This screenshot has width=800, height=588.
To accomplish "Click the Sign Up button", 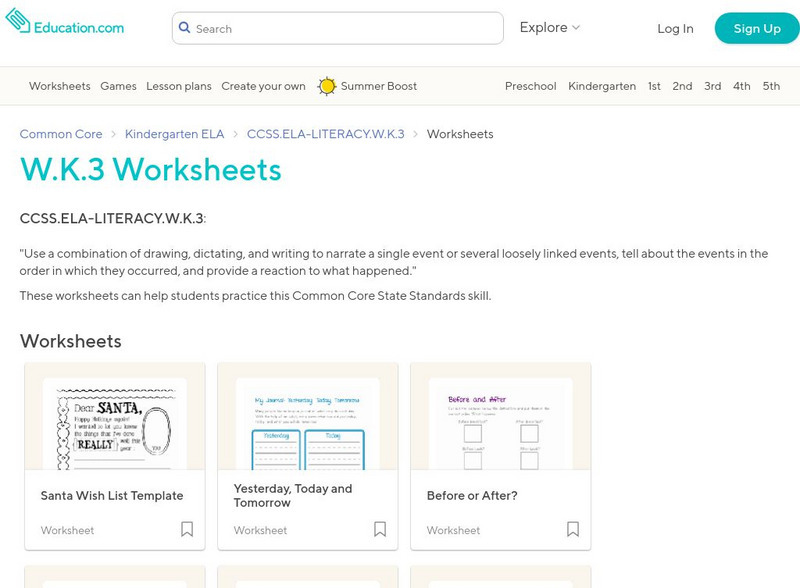I will click(x=757, y=29).
